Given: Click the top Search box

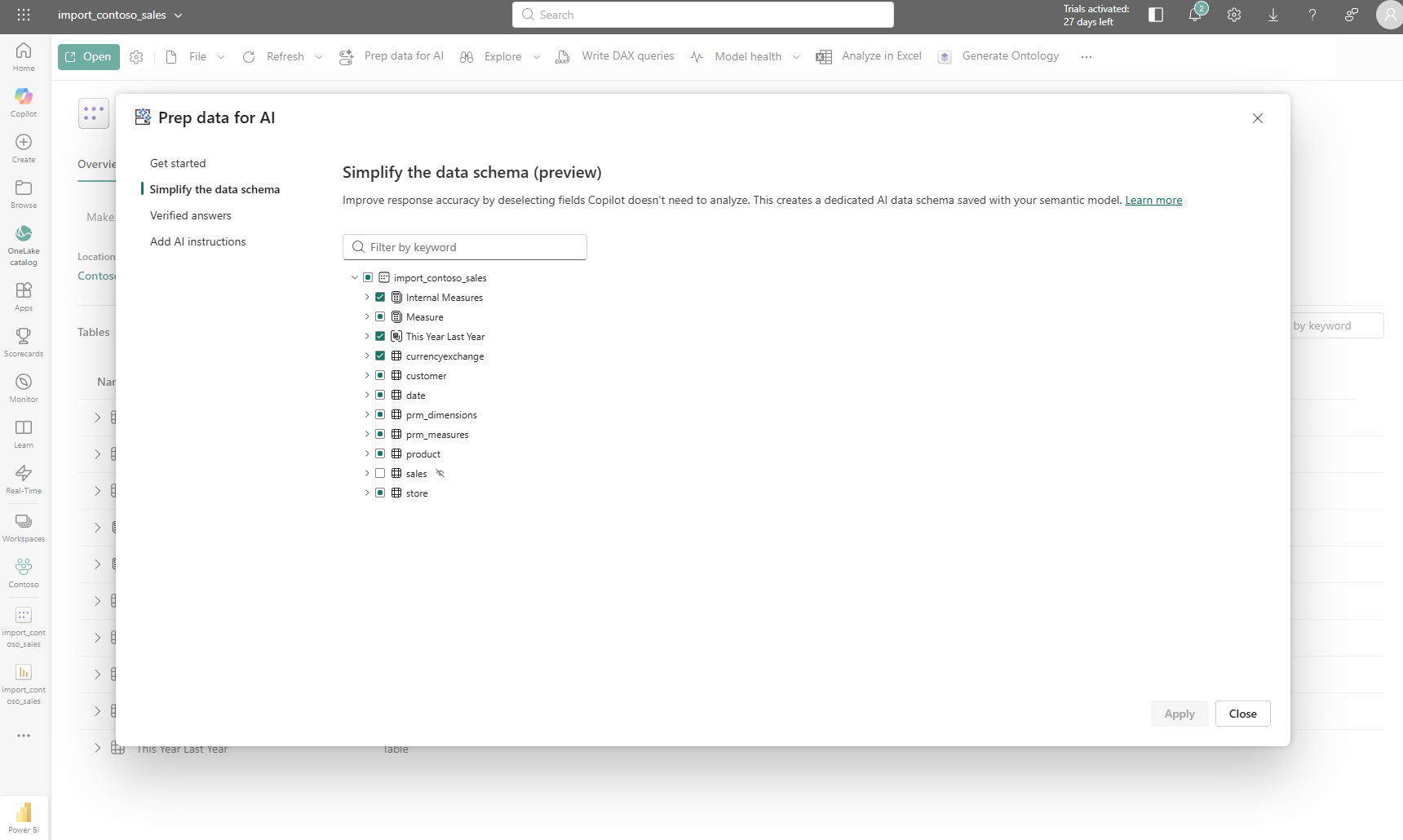Looking at the screenshot, I should click(x=703, y=15).
